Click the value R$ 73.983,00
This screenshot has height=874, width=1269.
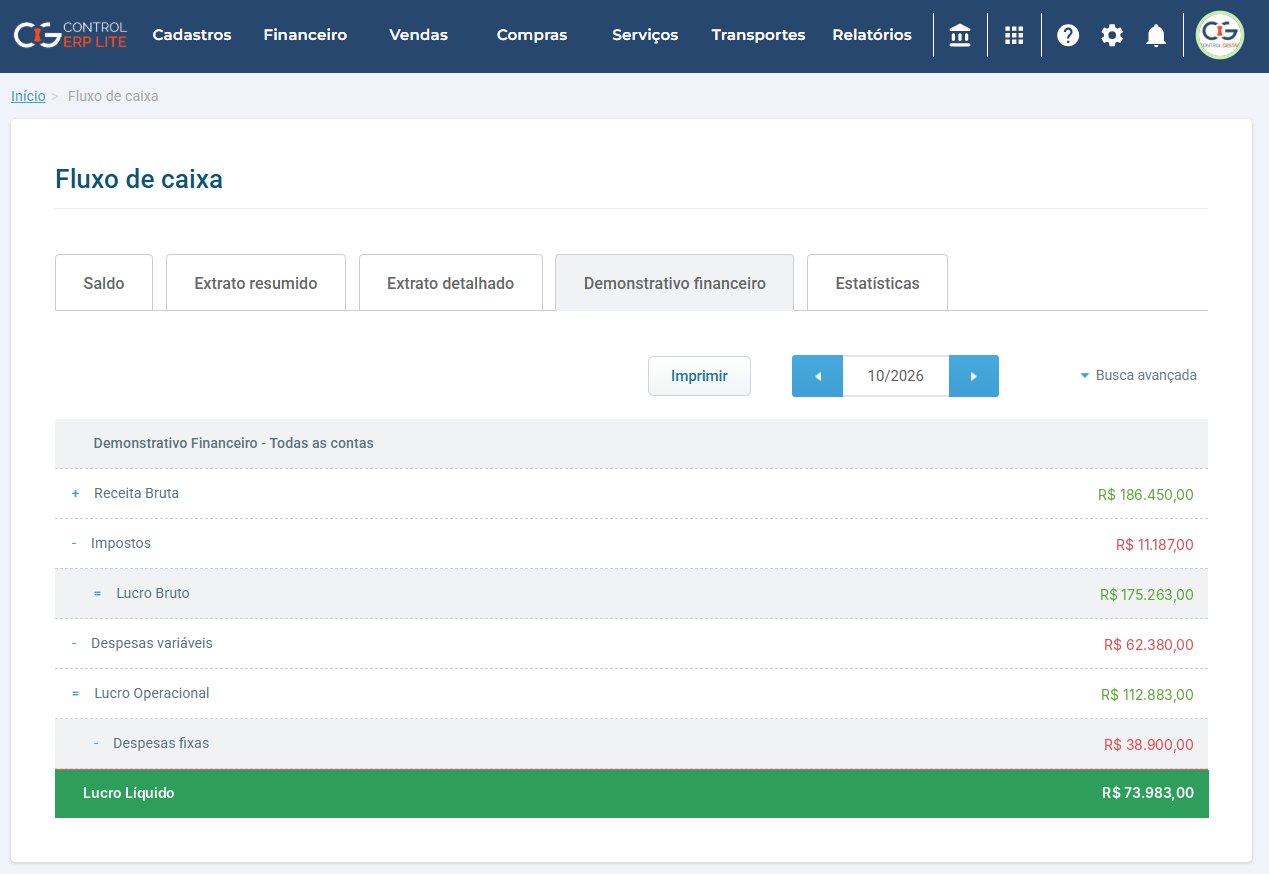1147,793
